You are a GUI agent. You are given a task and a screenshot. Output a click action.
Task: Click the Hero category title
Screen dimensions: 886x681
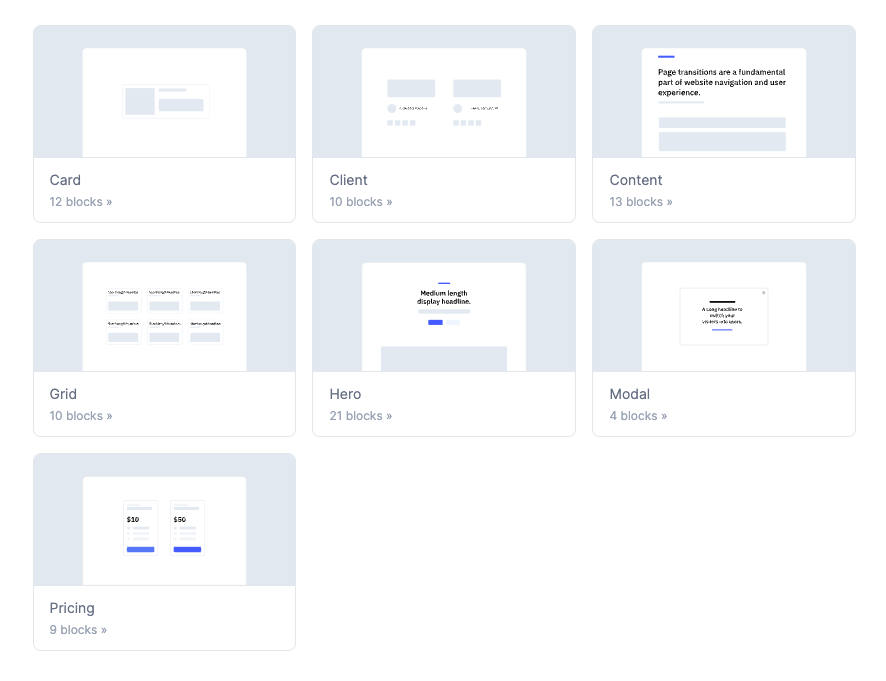tap(345, 394)
